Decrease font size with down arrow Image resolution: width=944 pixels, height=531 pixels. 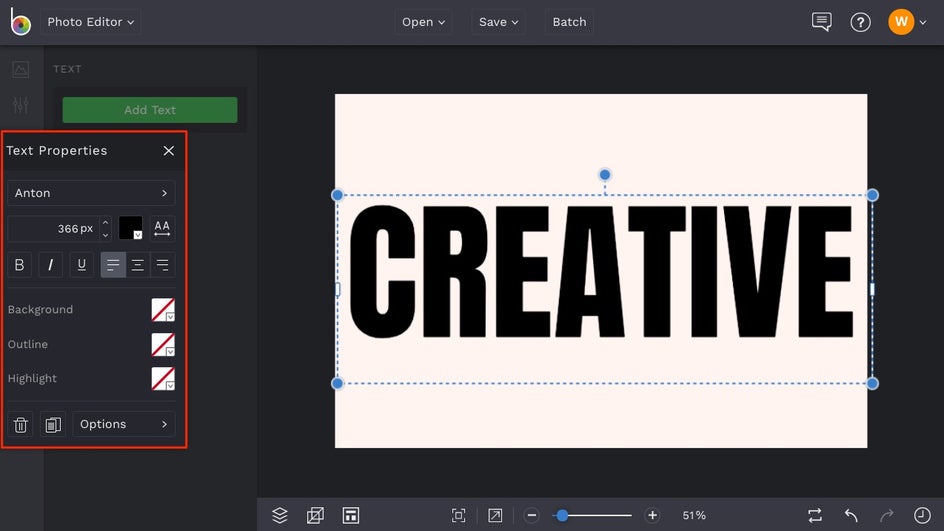point(105,235)
